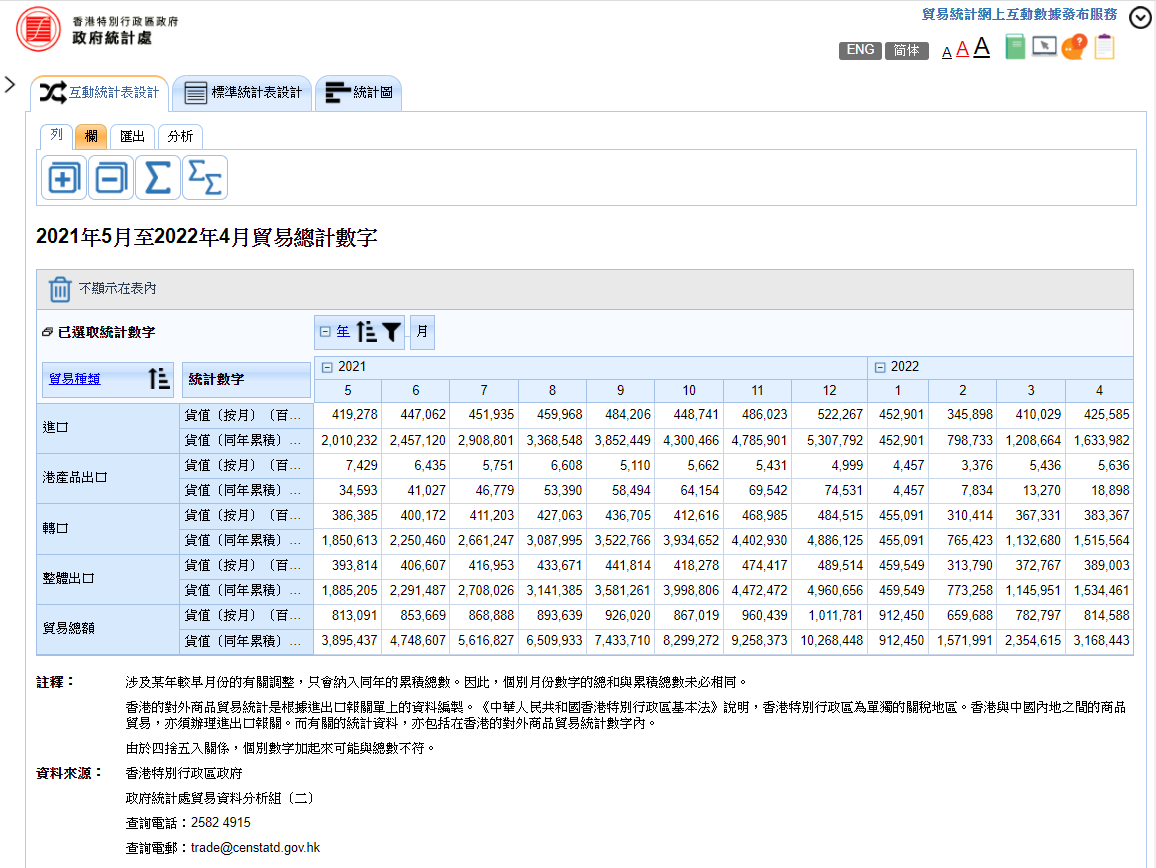Image resolution: width=1156 pixels, height=868 pixels.
Task: Select the 轉口 row header
Action: tap(108, 528)
